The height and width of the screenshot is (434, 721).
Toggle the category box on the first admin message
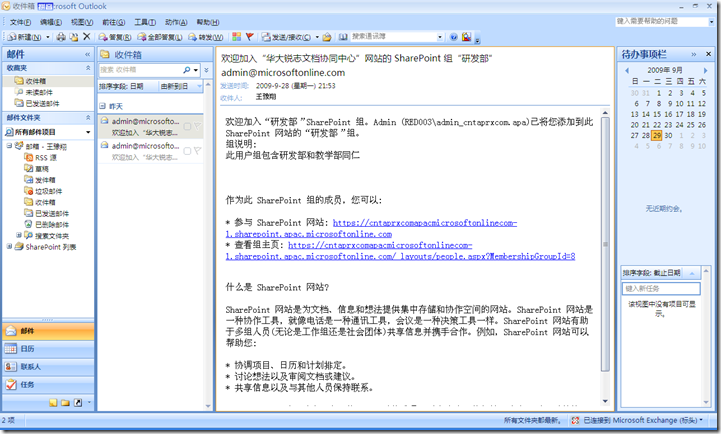(x=187, y=126)
